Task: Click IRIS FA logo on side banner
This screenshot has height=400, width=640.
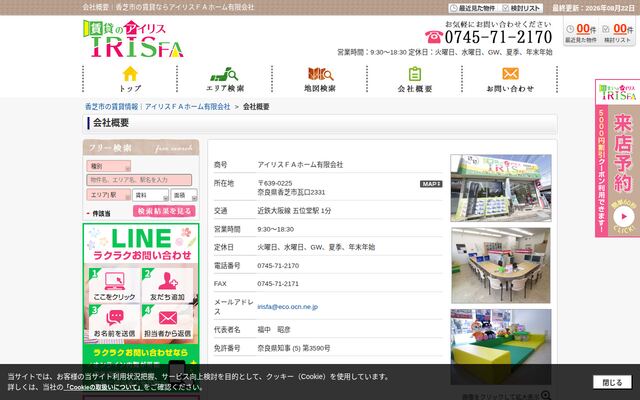Action: coord(617,92)
